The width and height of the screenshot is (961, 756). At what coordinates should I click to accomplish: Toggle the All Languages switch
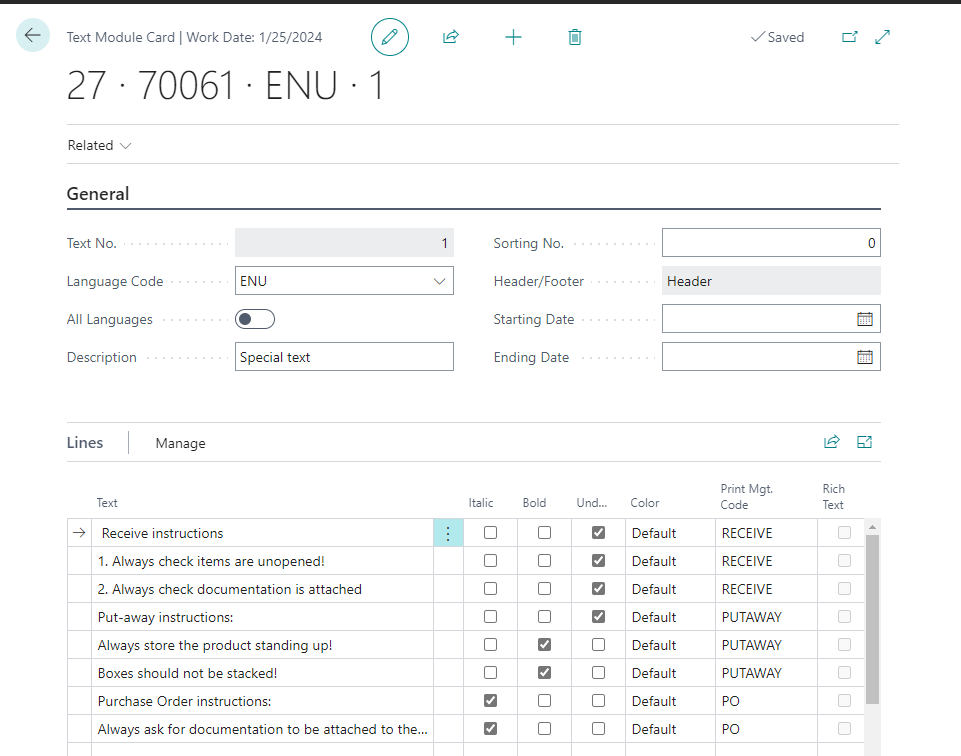(255, 319)
